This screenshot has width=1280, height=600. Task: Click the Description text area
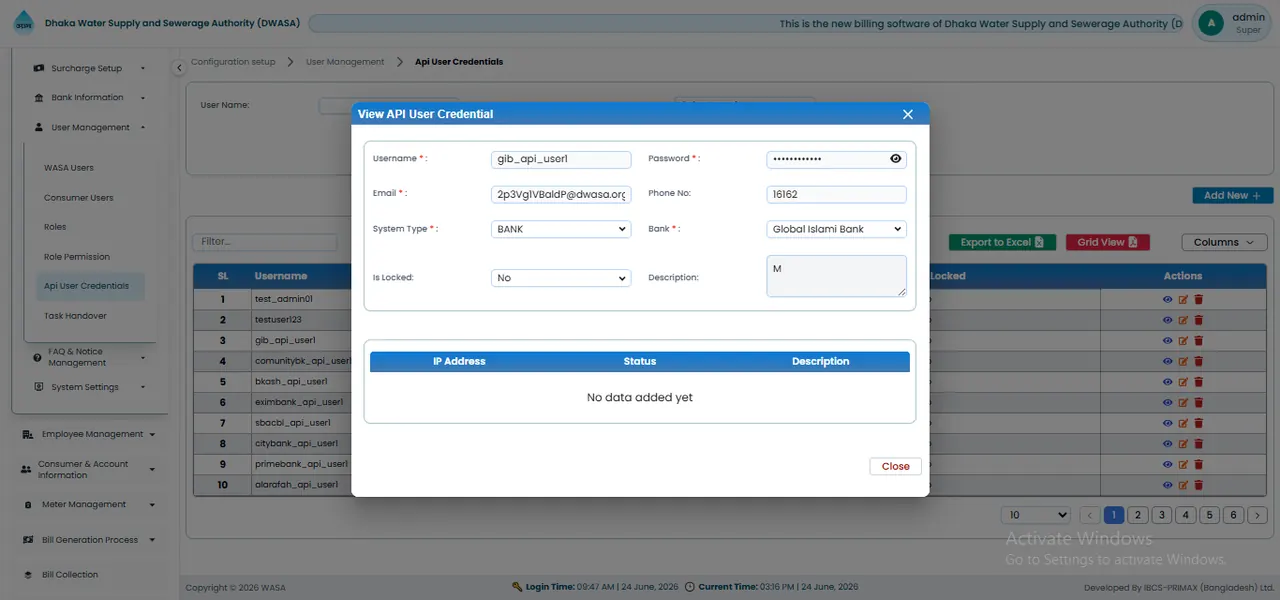tap(836, 276)
